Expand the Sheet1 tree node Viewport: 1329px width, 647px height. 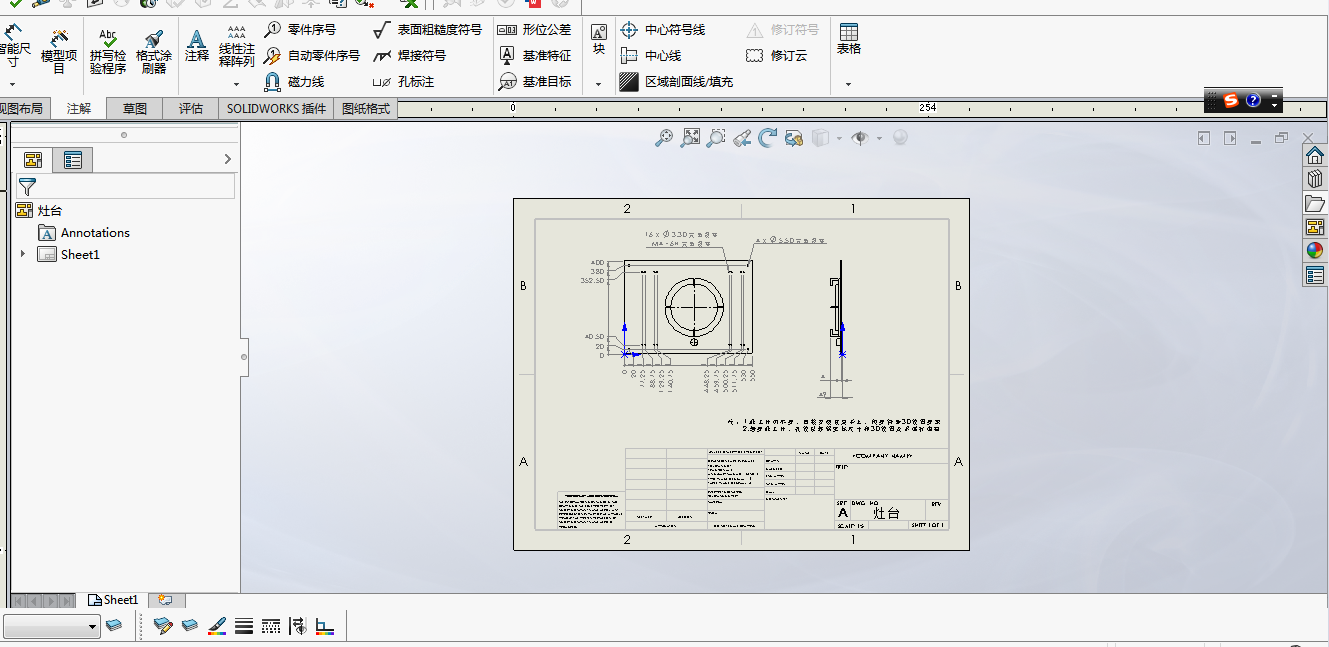[23, 254]
